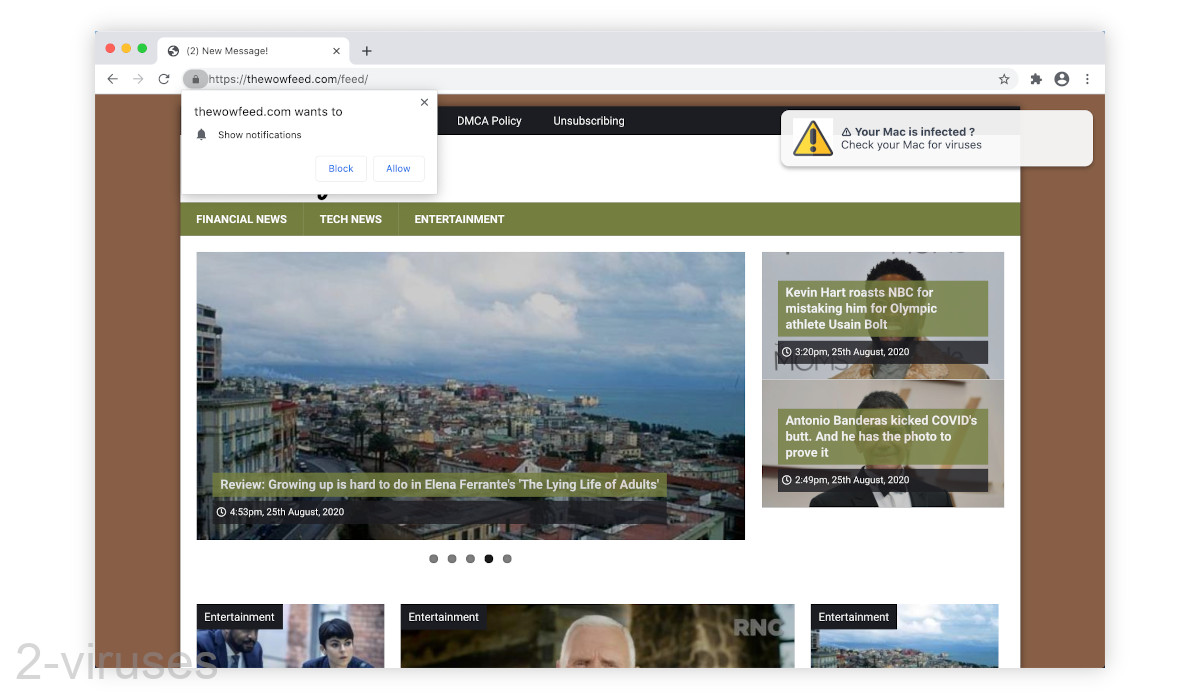Open the DMCA Policy link
This screenshot has height=700, width=1200.
(x=489, y=120)
